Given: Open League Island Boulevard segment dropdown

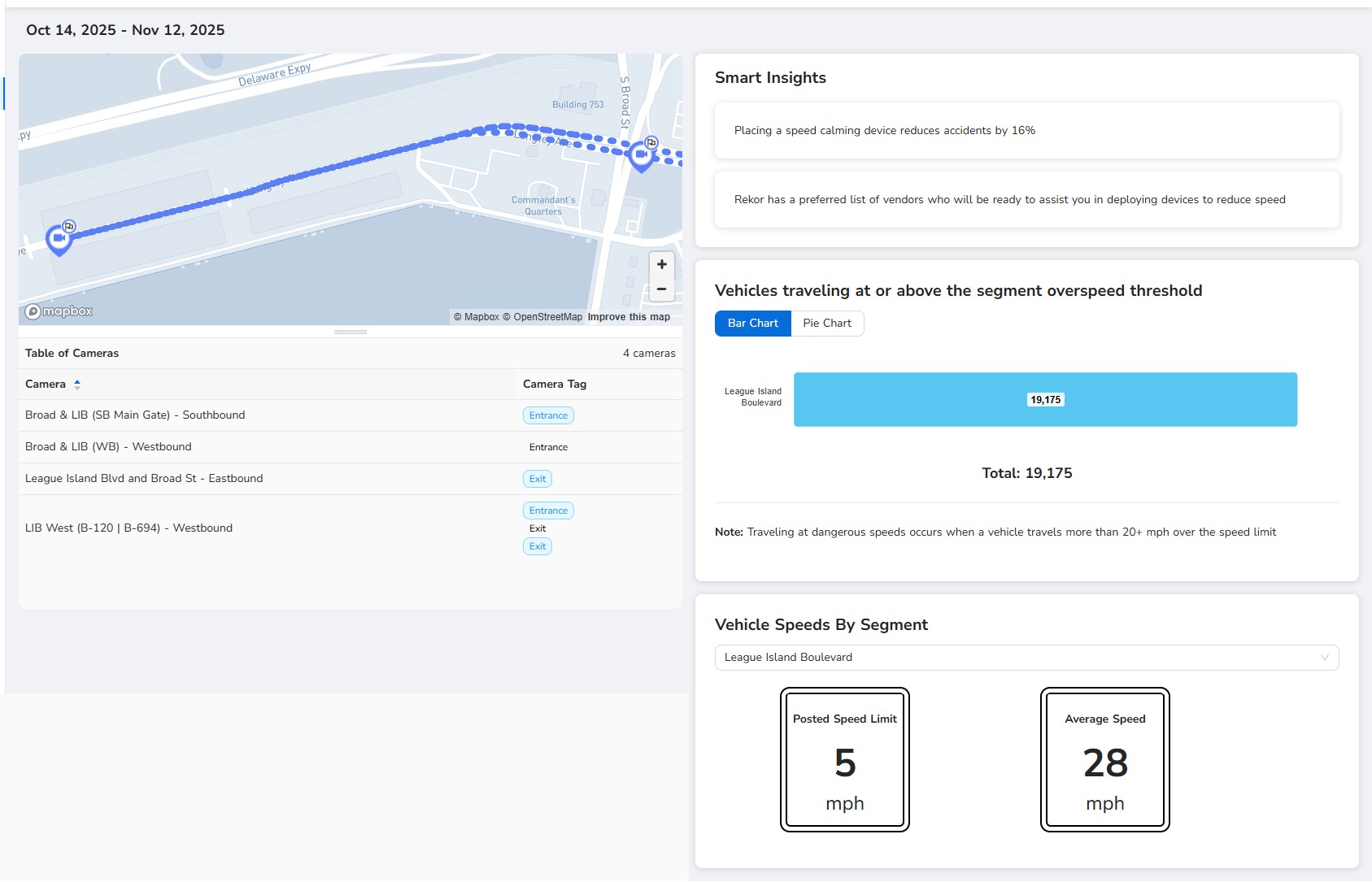Looking at the screenshot, I should click(1026, 658).
